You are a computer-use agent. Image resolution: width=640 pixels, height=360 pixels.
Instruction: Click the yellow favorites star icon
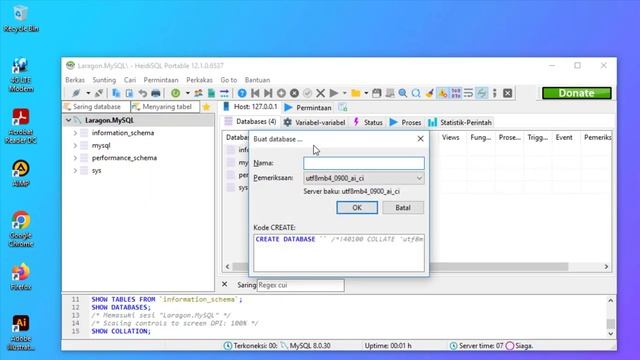pos(207,107)
